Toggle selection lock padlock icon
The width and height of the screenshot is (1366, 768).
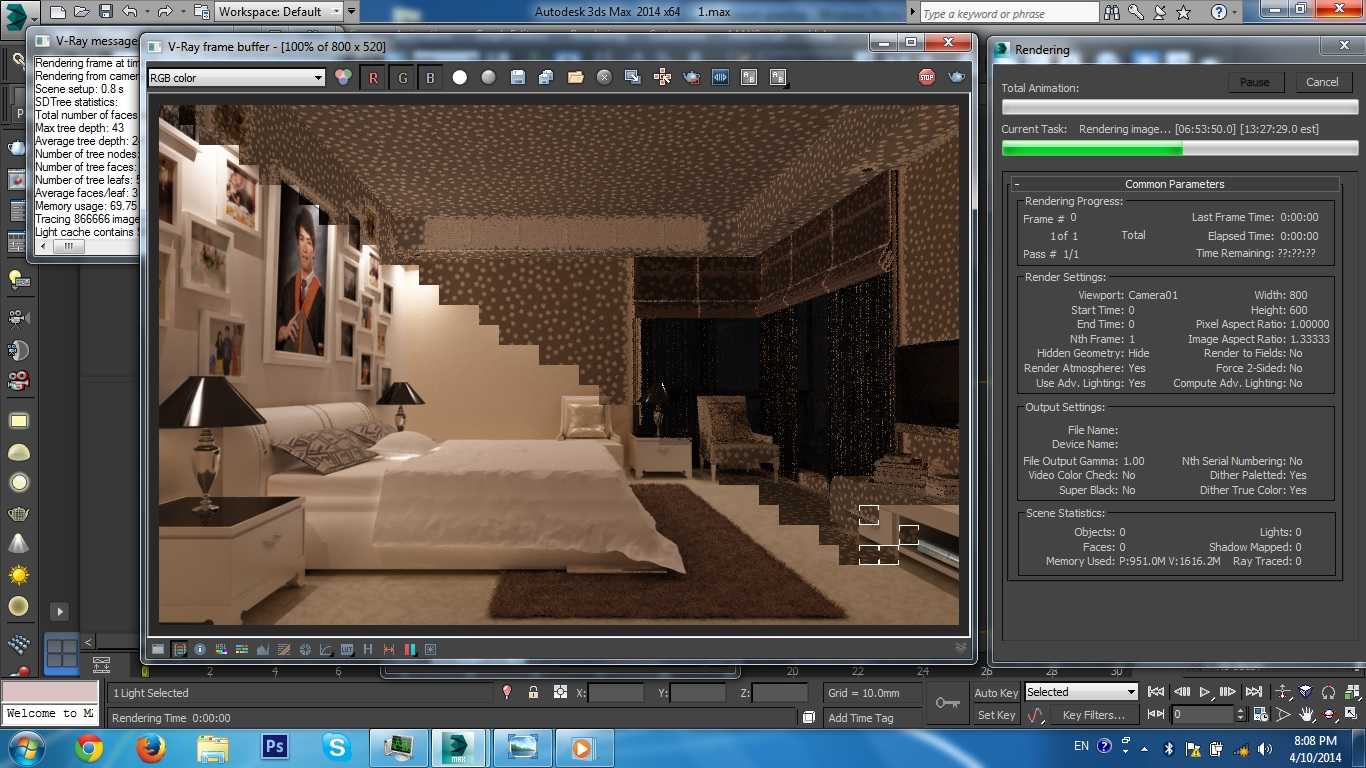pyautogui.click(x=533, y=692)
